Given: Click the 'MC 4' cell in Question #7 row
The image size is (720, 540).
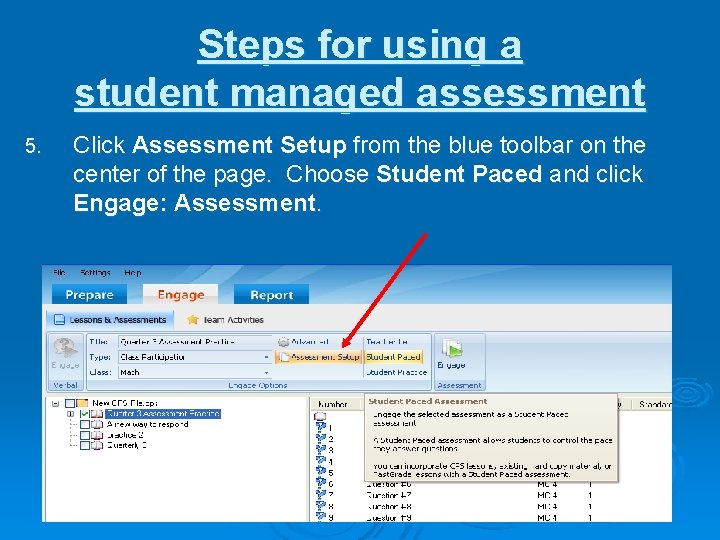Looking at the screenshot, I should [547, 495].
